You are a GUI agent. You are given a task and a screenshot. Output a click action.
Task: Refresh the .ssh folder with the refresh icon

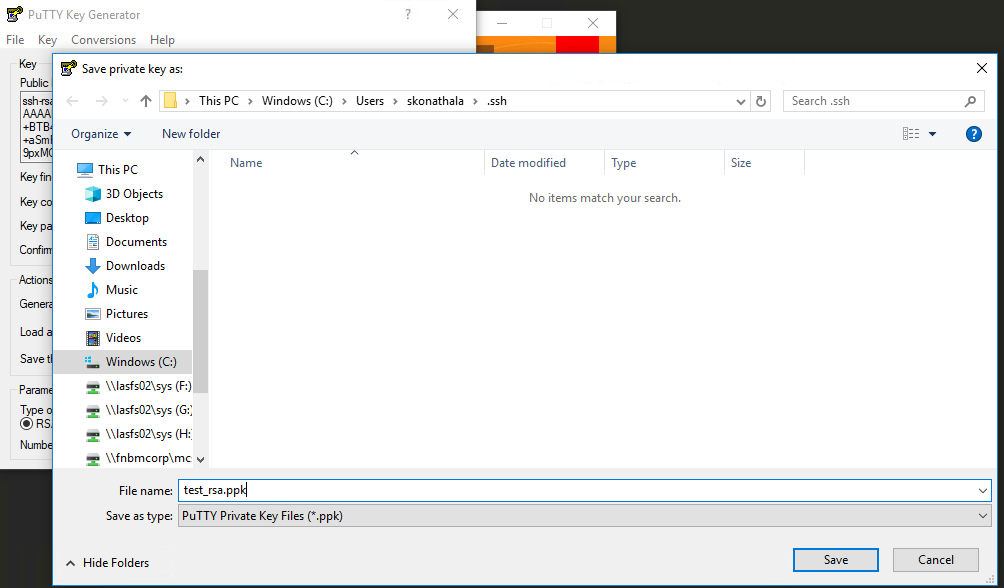[x=759, y=100]
